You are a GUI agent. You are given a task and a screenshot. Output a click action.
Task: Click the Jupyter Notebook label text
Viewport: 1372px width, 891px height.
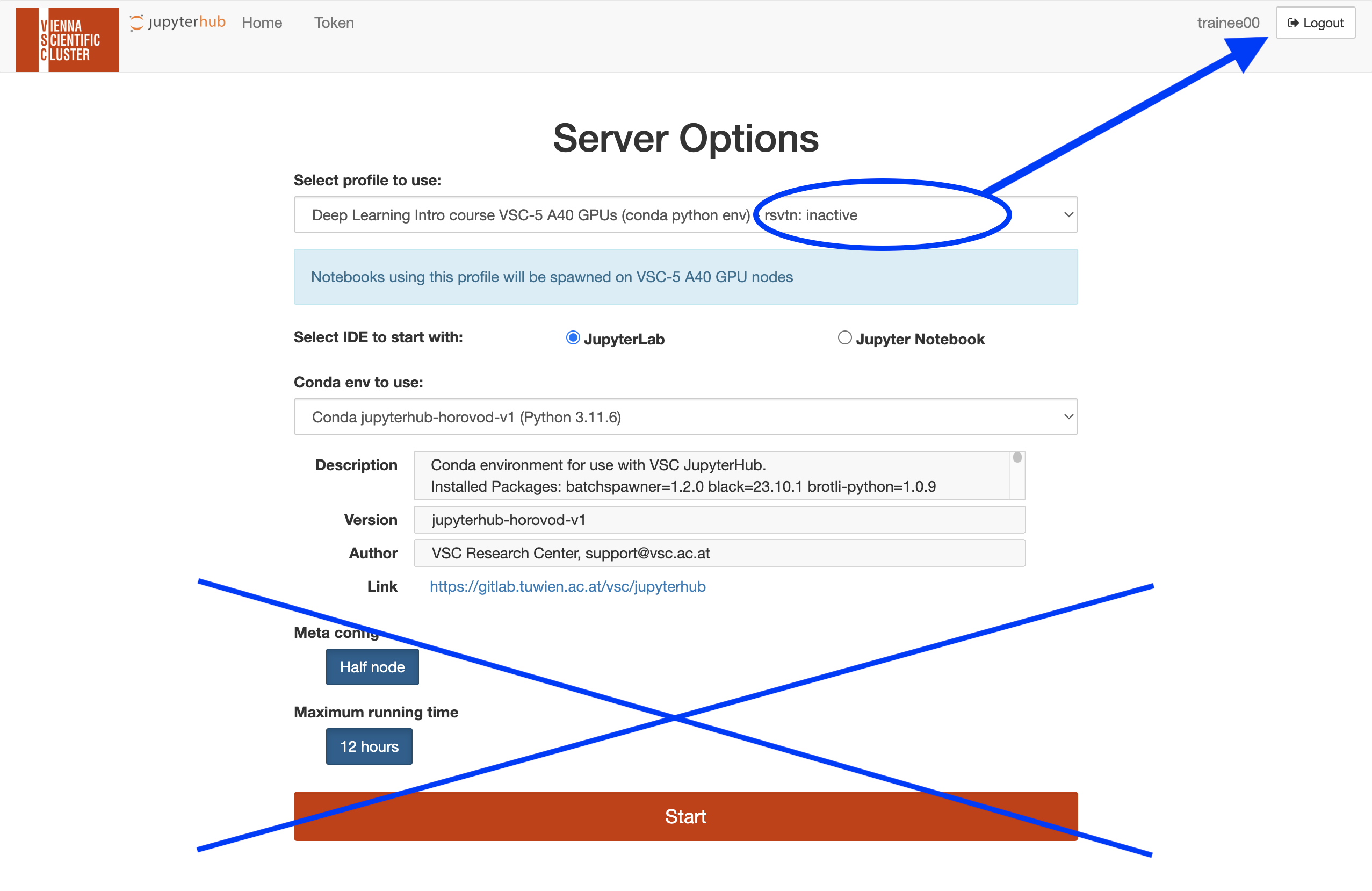pos(920,339)
